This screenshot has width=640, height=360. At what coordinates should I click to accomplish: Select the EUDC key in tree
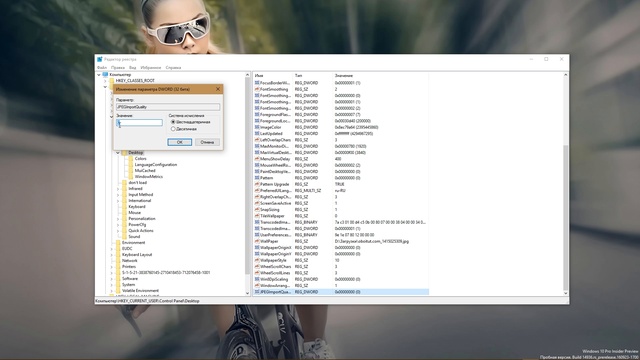(x=127, y=248)
